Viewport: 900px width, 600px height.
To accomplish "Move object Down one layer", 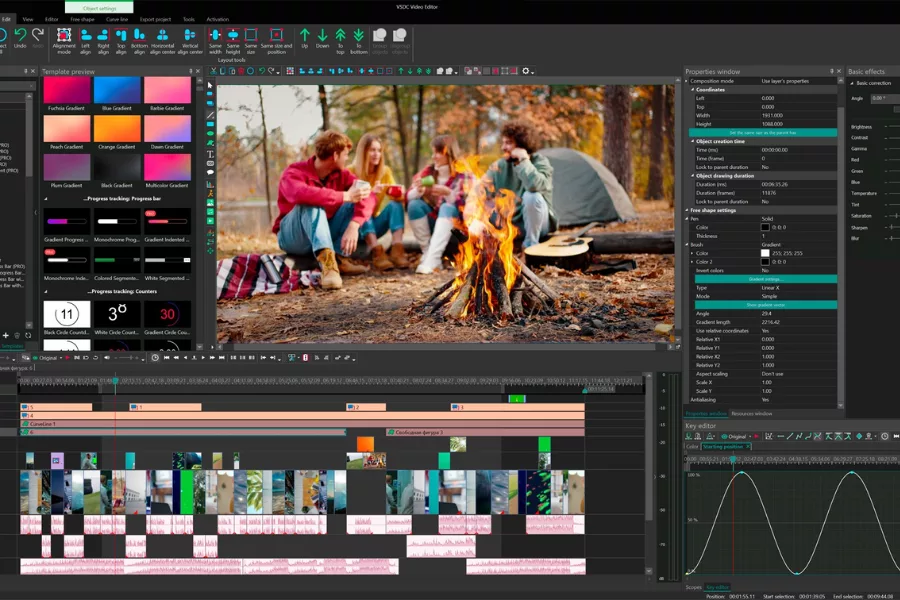I will point(323,36).
